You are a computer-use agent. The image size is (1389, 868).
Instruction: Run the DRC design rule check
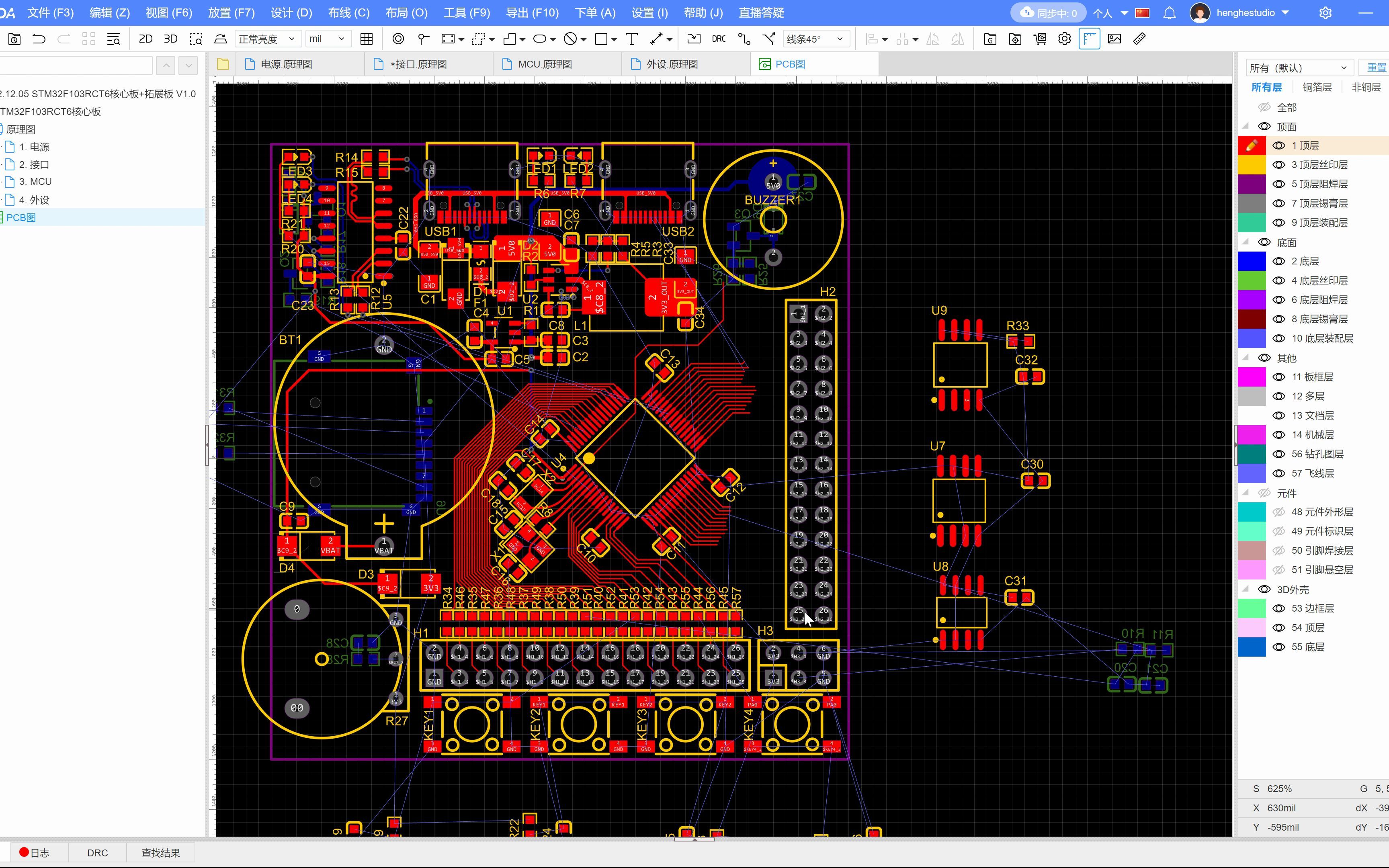[718, 39]
